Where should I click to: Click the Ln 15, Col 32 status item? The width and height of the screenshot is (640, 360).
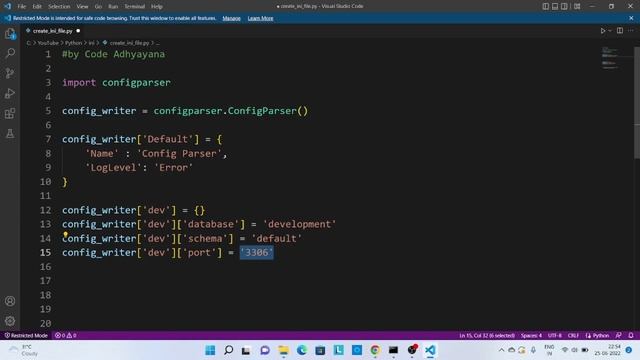coord(487,336)
